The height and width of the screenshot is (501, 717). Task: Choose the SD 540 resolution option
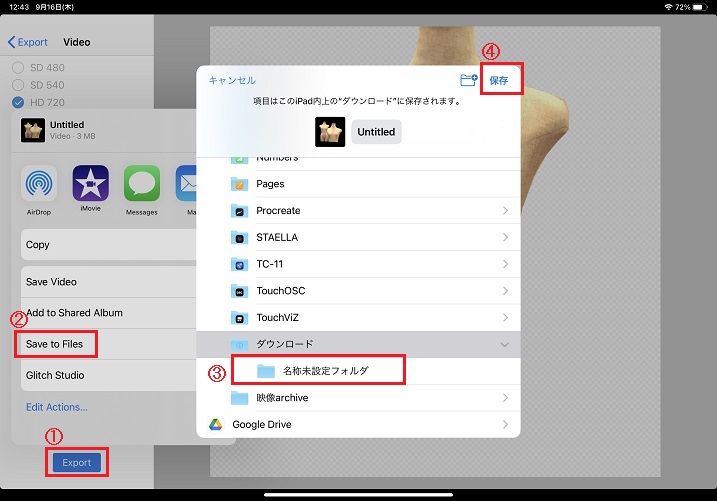(x=18, y=85)
